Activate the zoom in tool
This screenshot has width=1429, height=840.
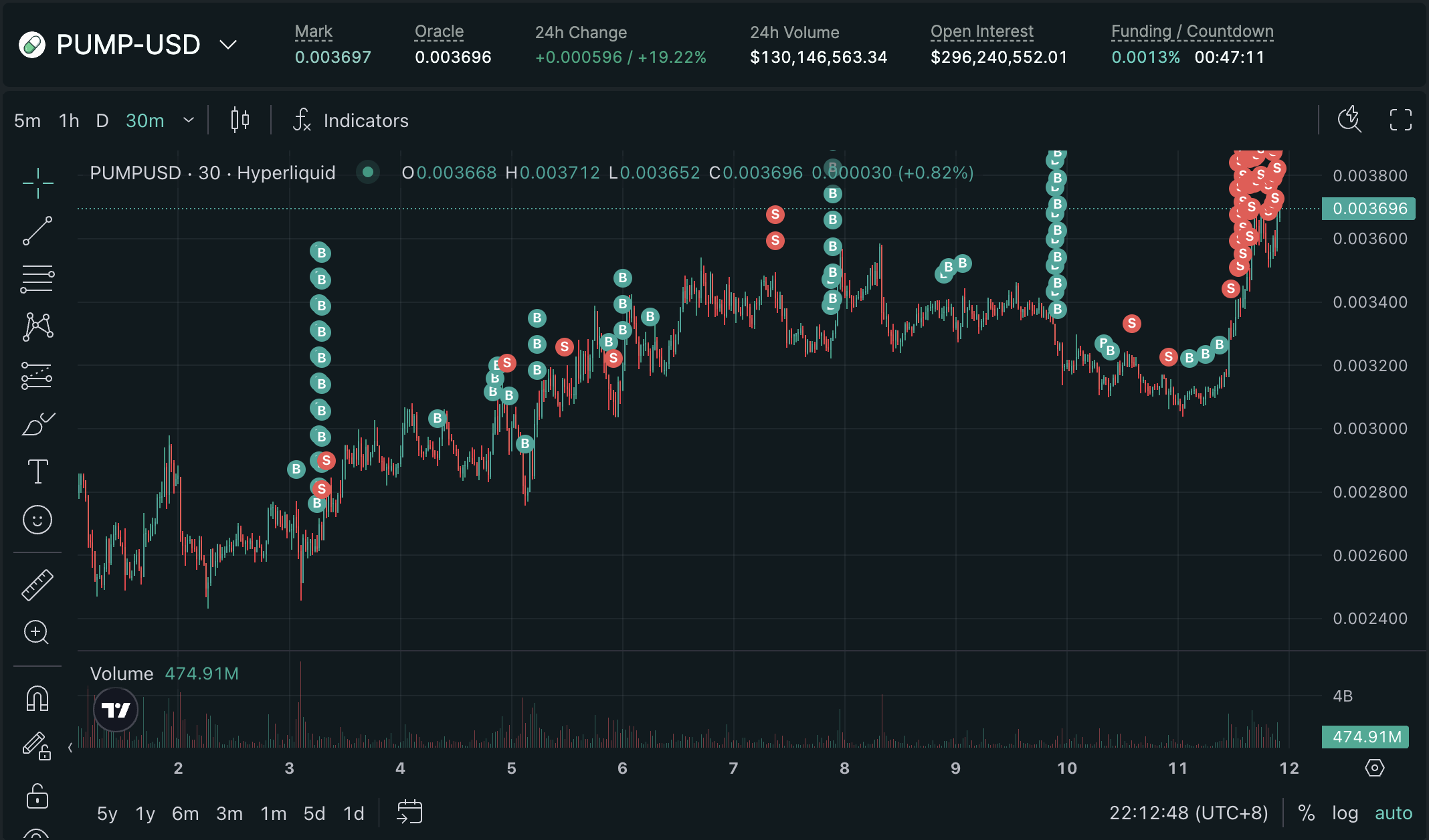(37, 633)
